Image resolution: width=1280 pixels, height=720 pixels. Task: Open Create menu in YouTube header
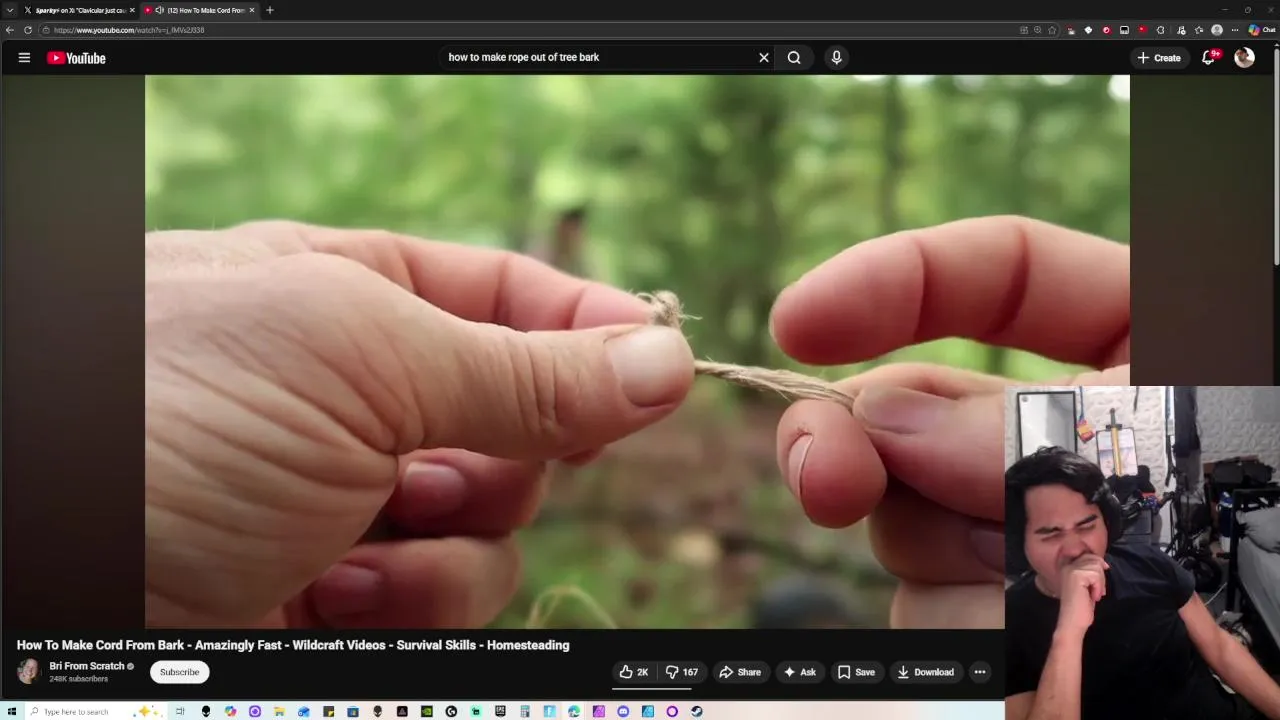tap(1159, 58)
